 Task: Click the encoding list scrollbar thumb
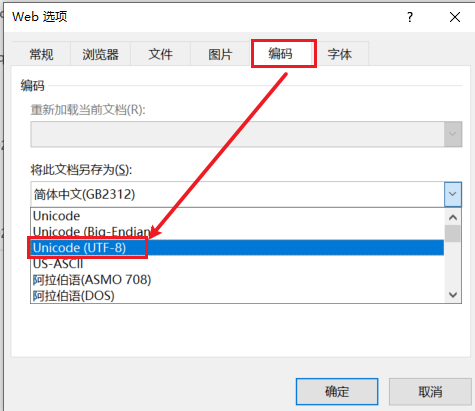pos(453,234)
